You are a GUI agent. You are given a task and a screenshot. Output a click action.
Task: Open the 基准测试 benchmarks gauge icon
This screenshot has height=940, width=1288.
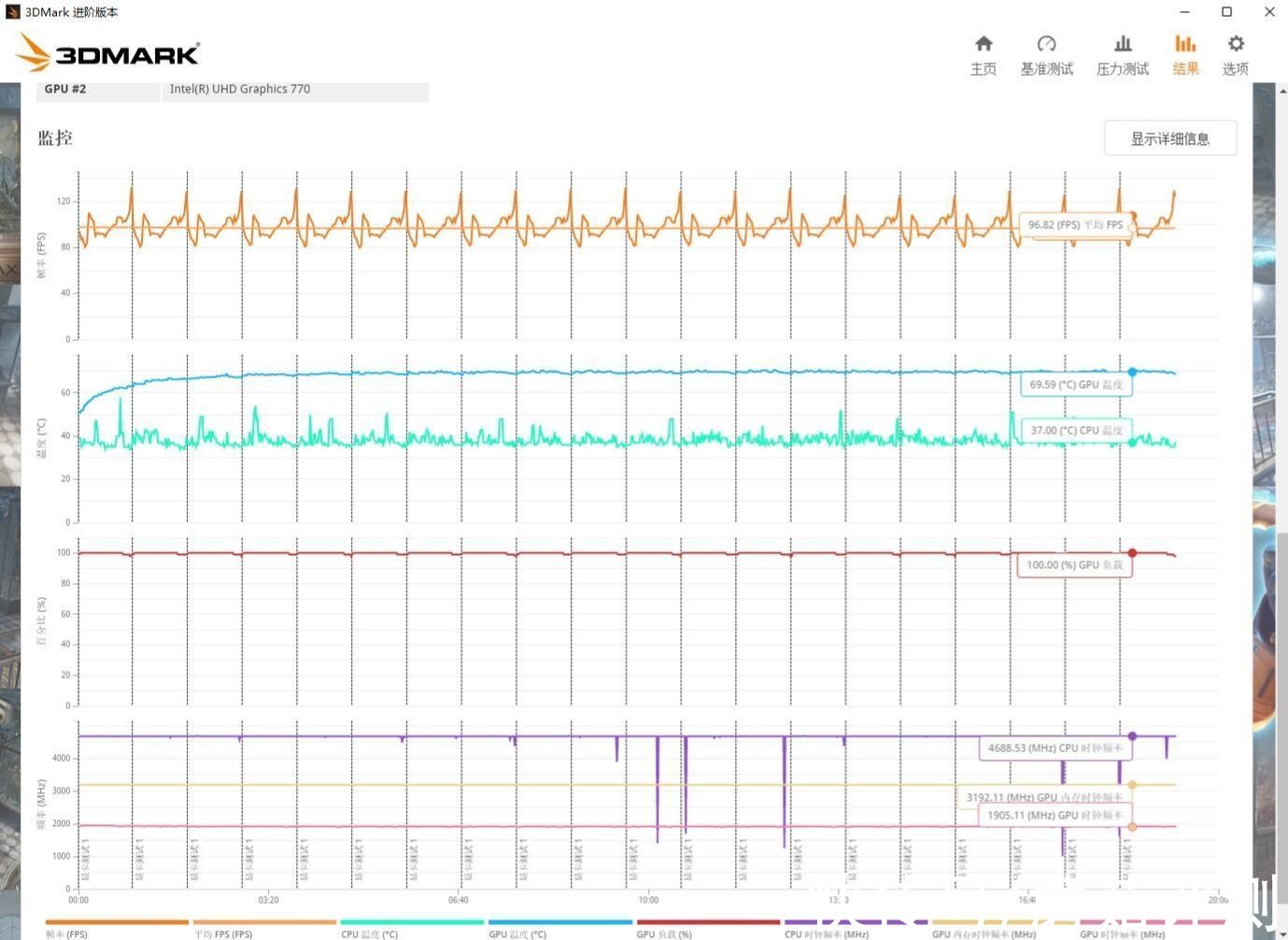tap(1046, 44)
